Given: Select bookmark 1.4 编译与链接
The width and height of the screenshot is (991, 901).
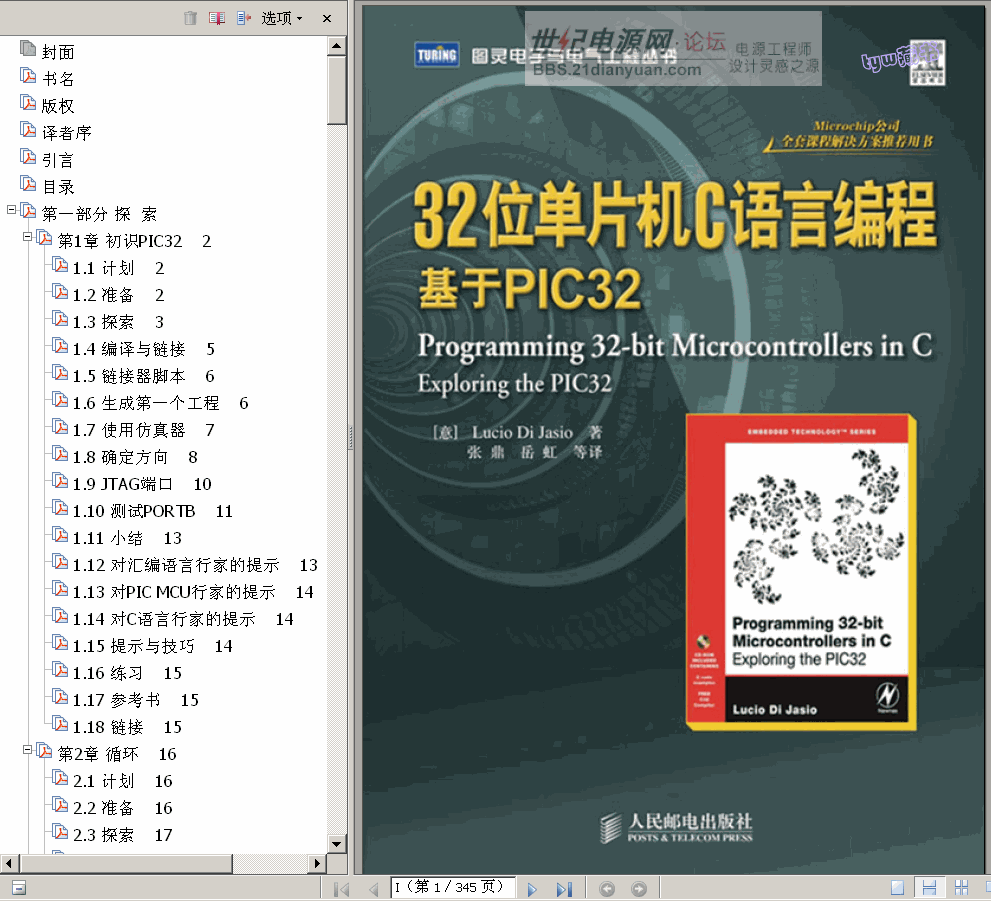Looking at the screenshot, I should (143, 349).
